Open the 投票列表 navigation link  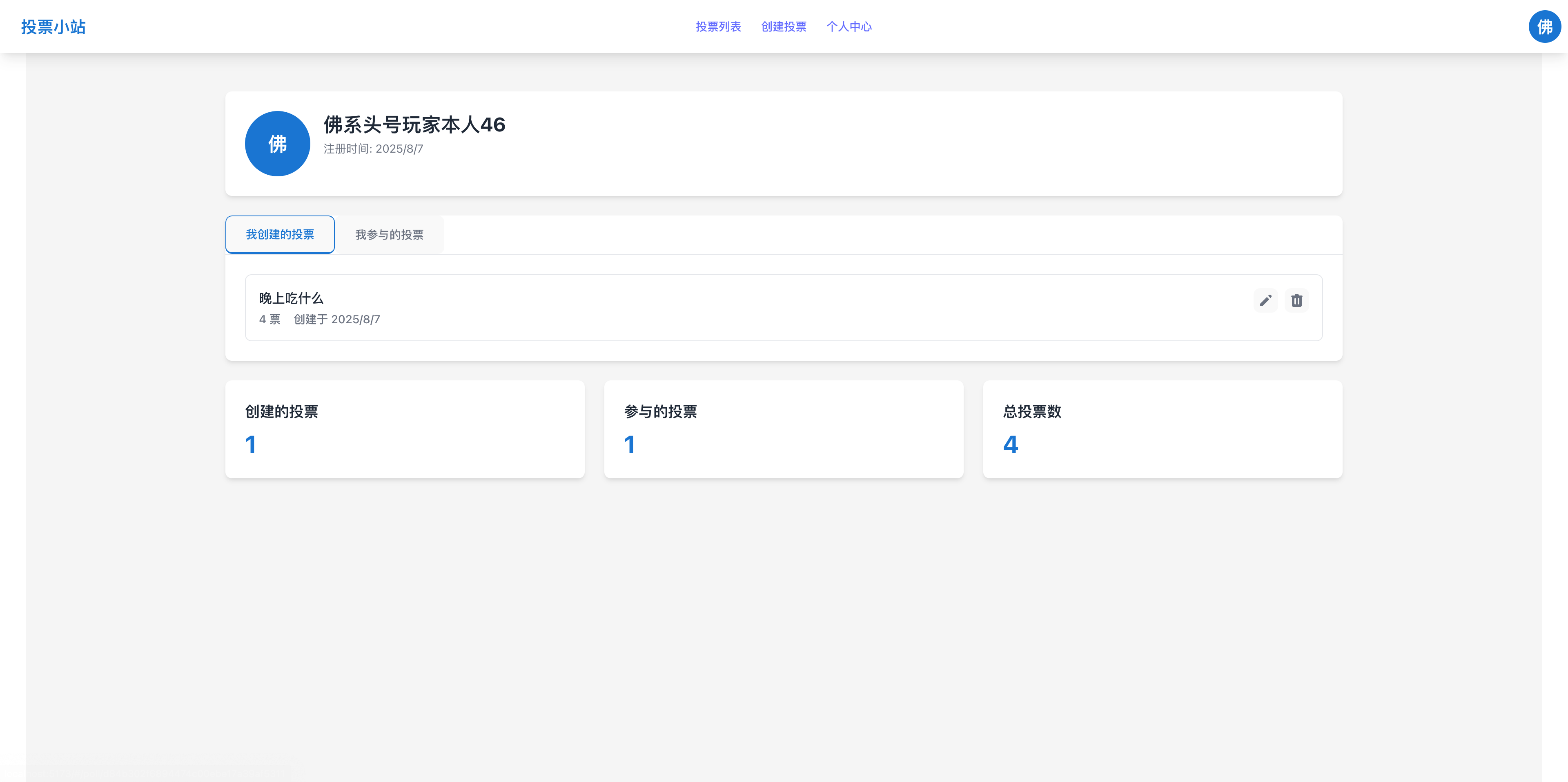(x=718, y=27)
